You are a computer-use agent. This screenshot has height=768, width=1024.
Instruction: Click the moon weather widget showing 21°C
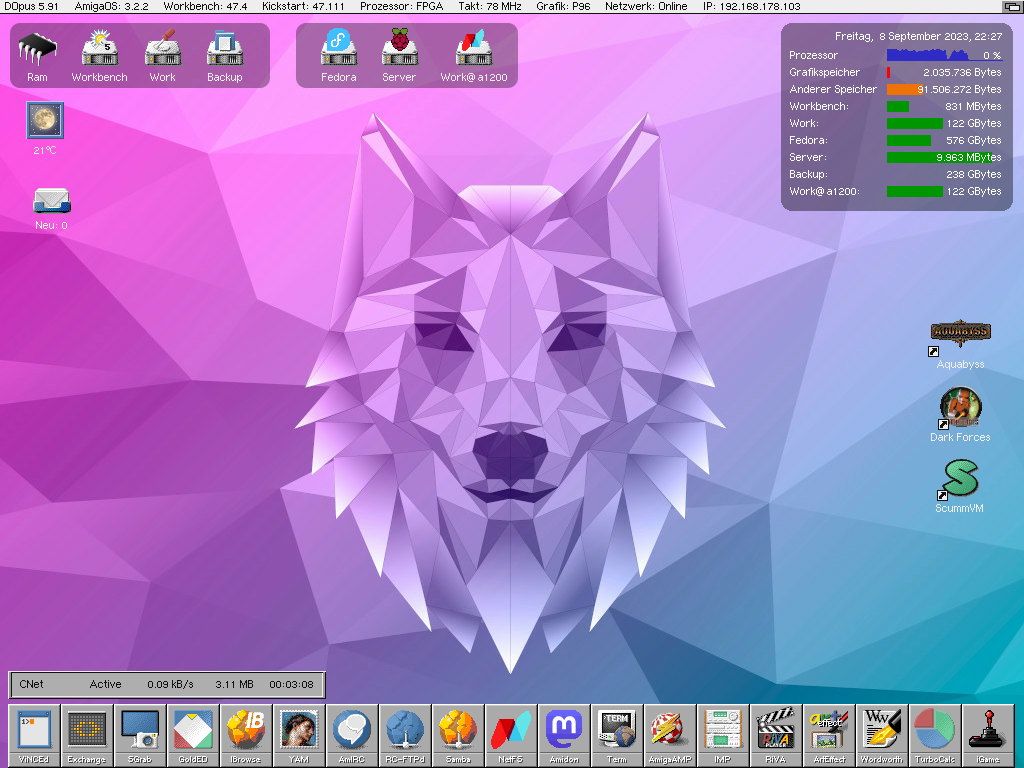click(45, 121)
